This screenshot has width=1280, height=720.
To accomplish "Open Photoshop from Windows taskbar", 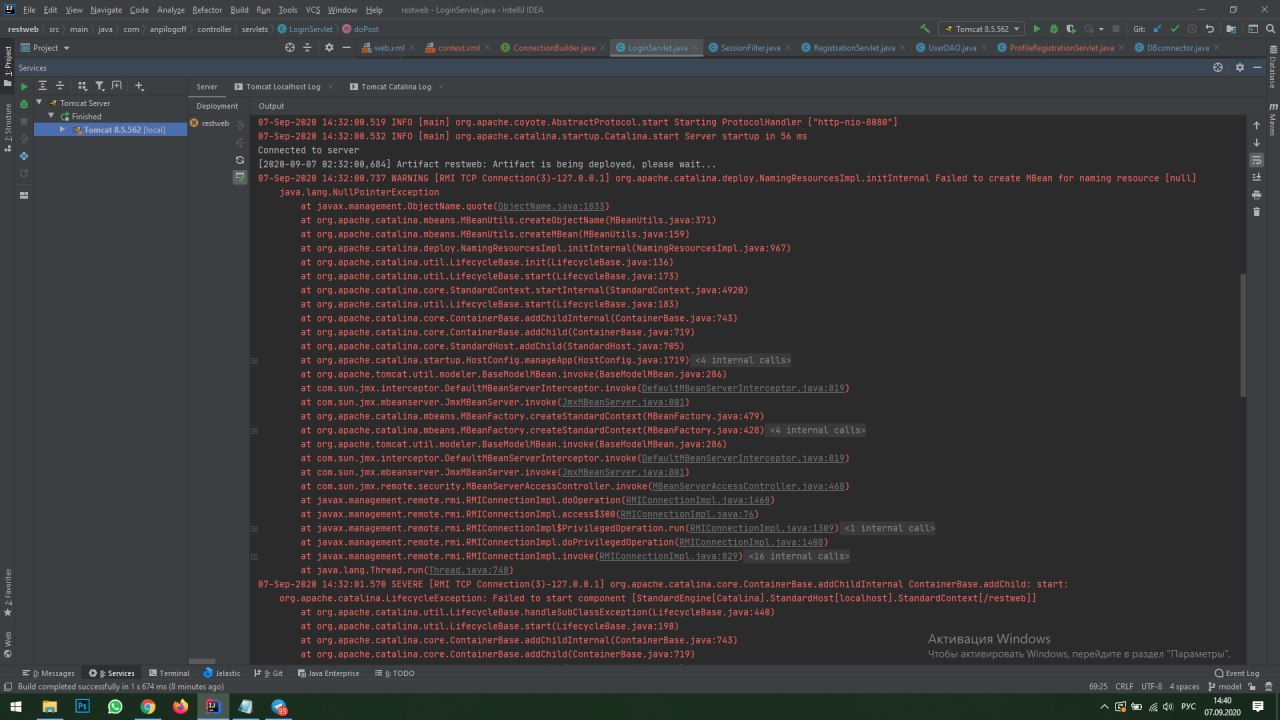I will 82,706.
